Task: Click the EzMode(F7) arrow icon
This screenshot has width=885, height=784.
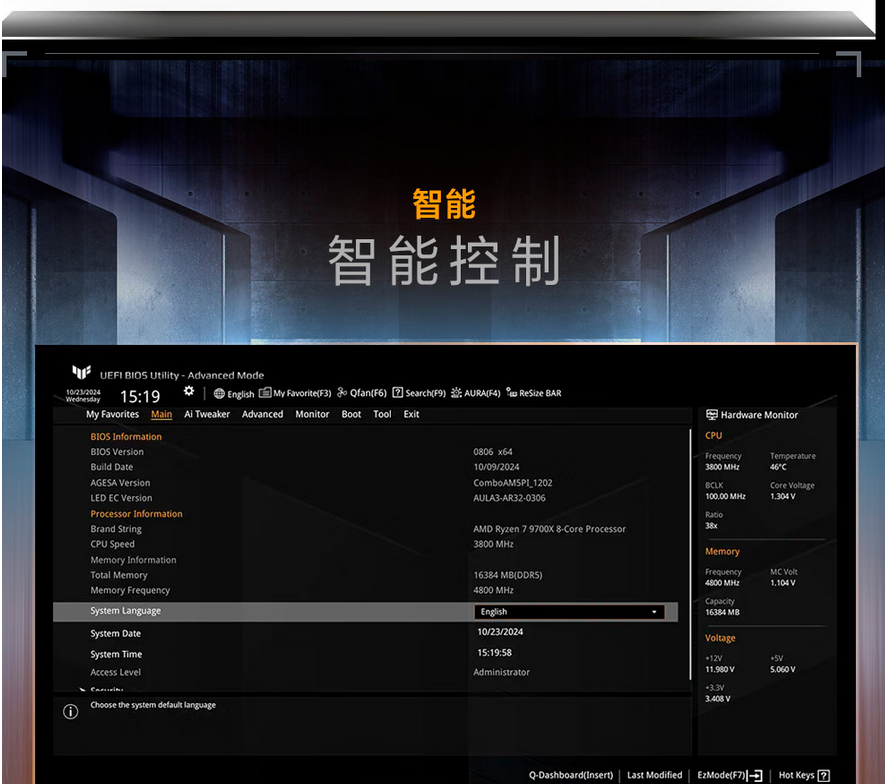Action: tap(755, 776)
